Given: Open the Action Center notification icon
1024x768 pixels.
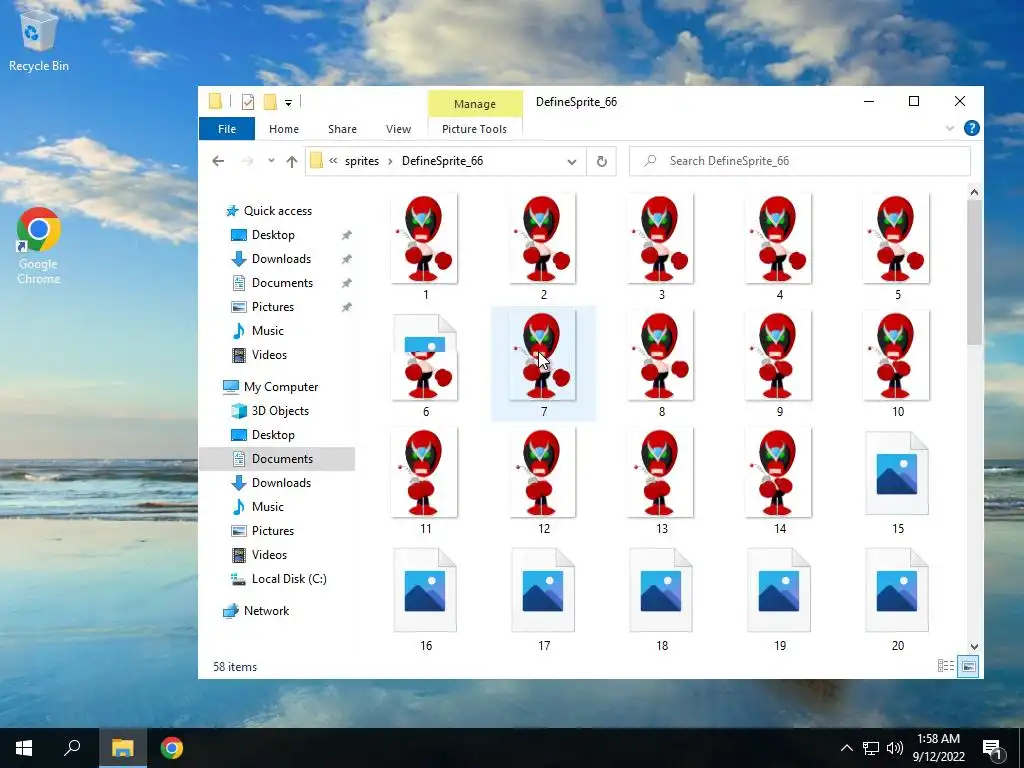Looking at the screenshot, I should pyautogui.click(x=993, y=748).
